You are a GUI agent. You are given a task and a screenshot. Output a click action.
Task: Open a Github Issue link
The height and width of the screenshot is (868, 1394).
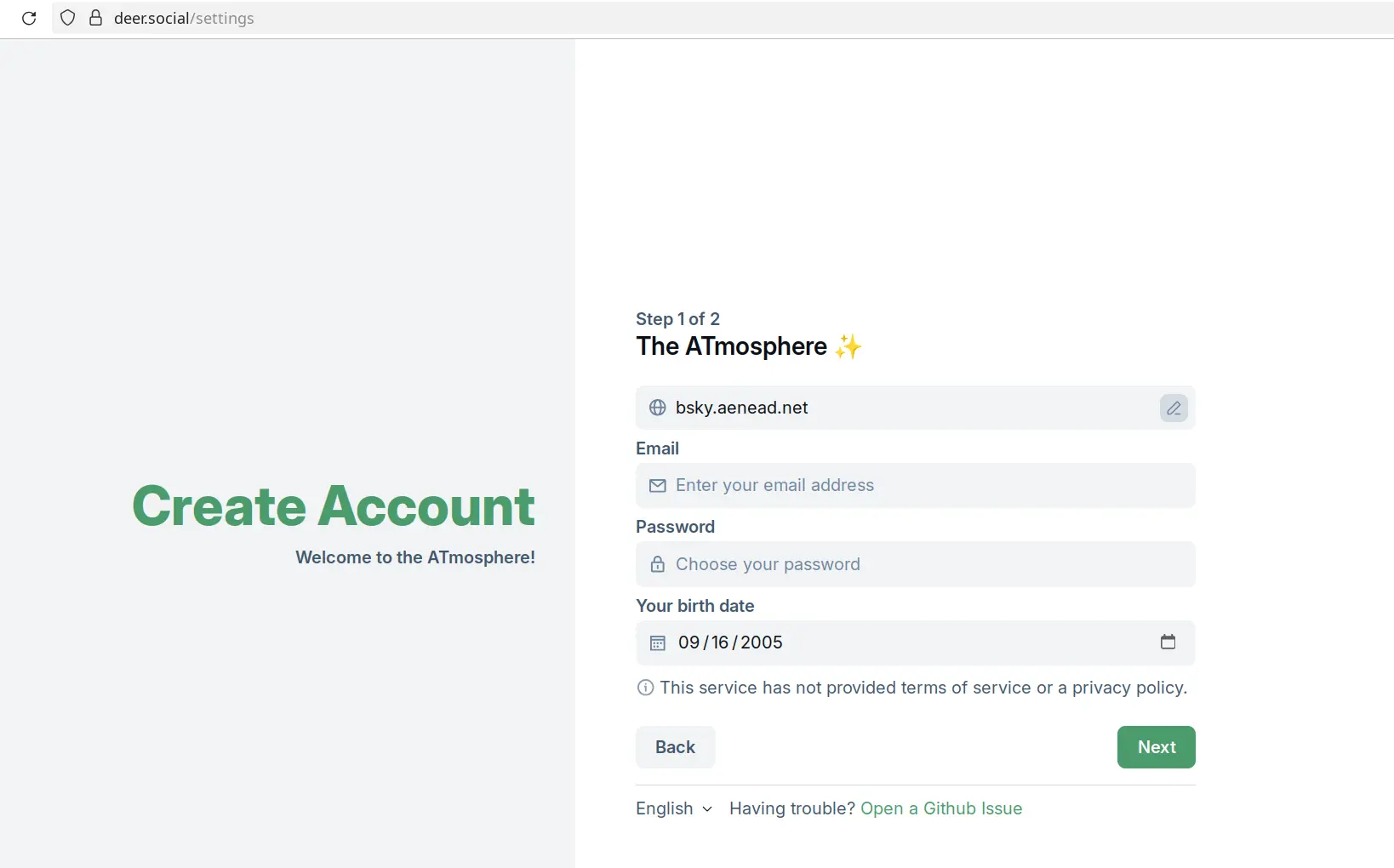(941, 808)
